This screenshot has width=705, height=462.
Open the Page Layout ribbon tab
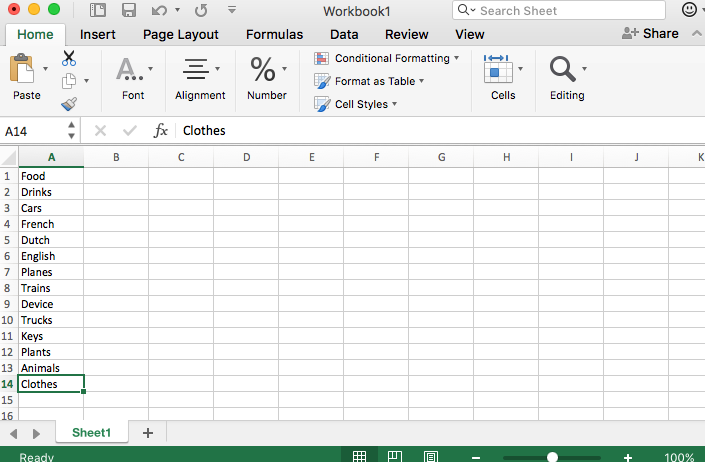(x=181, y=35)
